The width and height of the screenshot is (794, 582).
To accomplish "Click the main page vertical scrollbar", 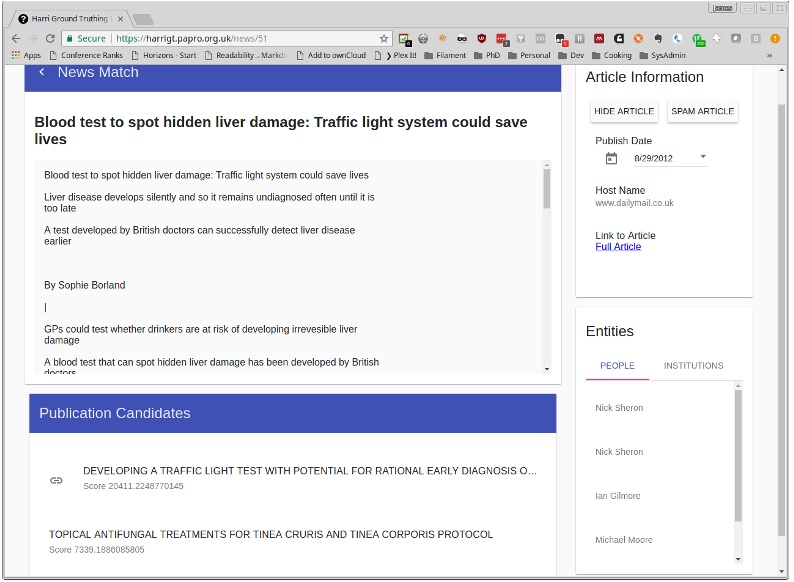I will tap(781, 319).
